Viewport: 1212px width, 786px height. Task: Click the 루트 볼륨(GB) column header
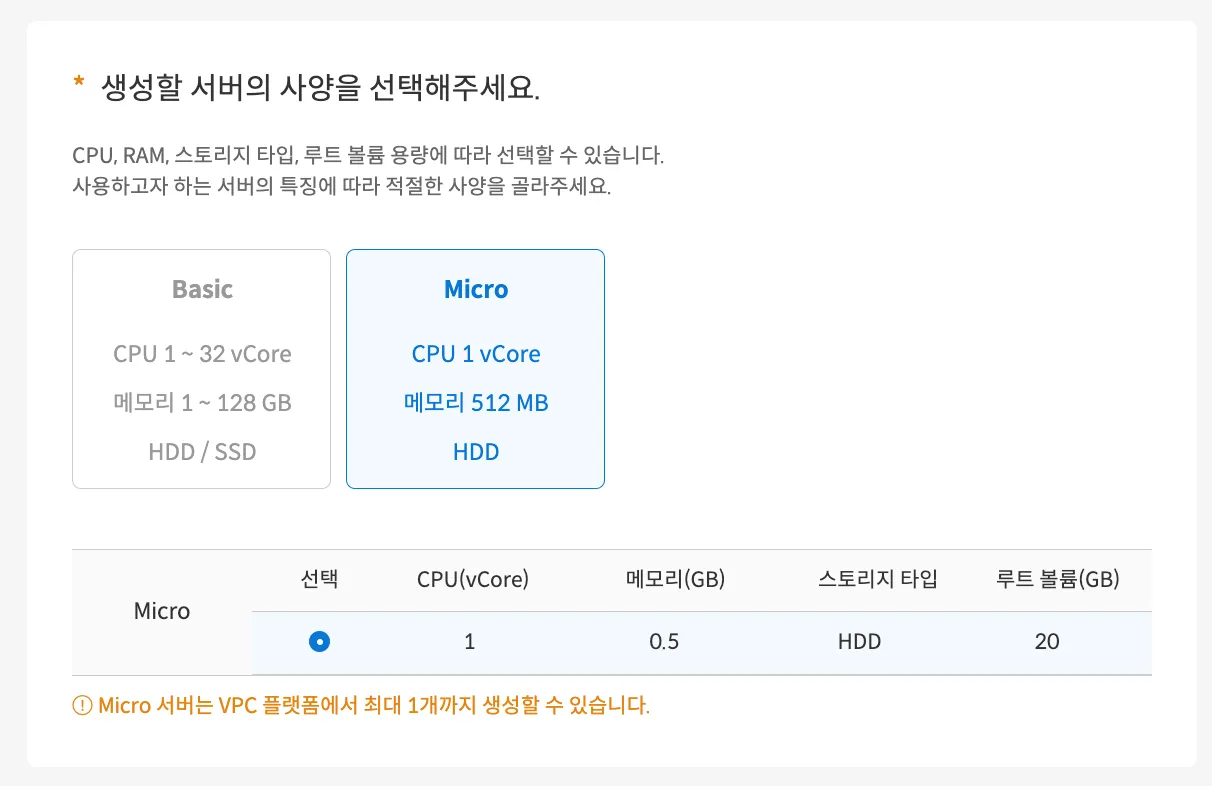point(1057,579)
